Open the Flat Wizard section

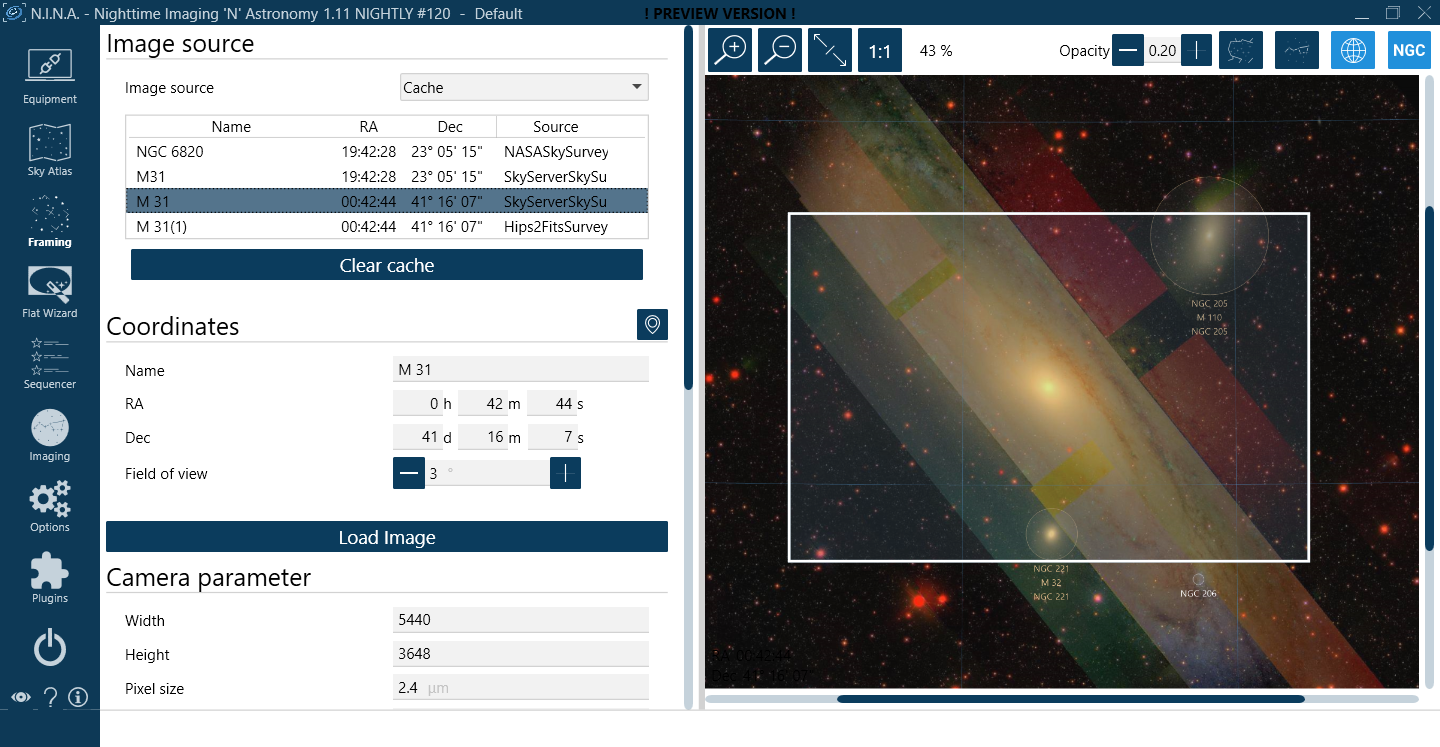click(x=50, y=292)
